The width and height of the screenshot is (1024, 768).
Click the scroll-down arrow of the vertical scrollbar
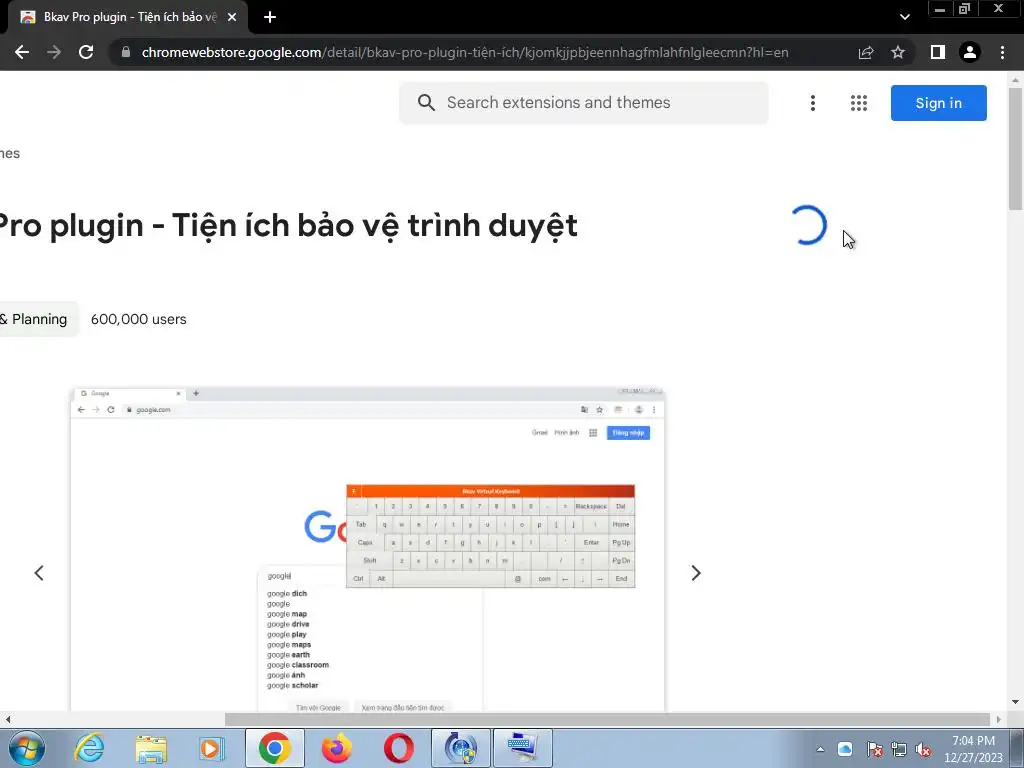point(1015,702)
